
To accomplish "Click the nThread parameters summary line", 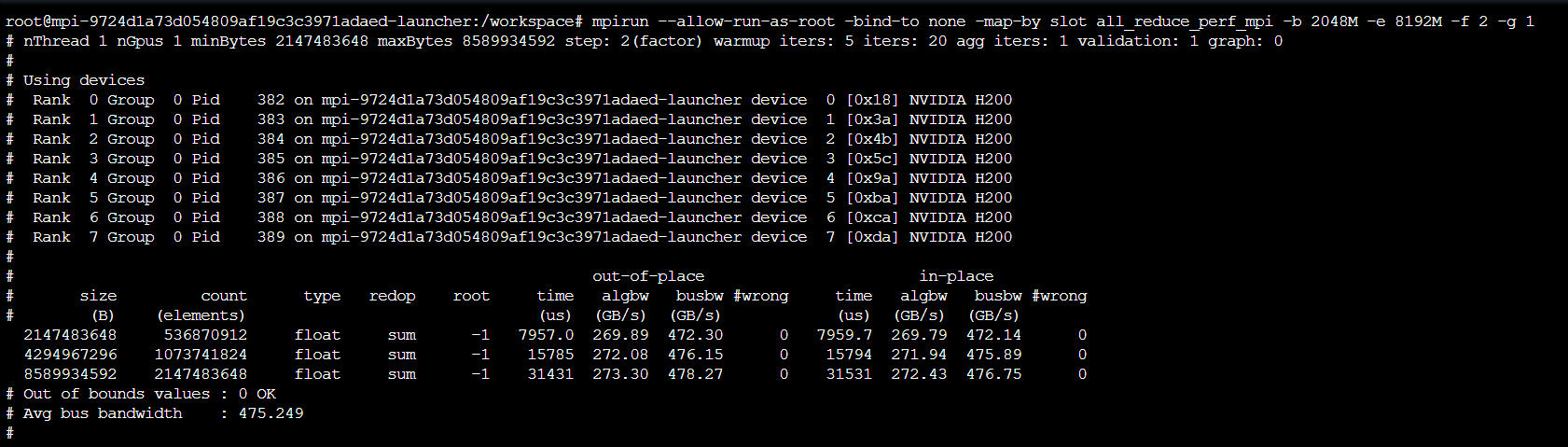I will coord(644,41).
